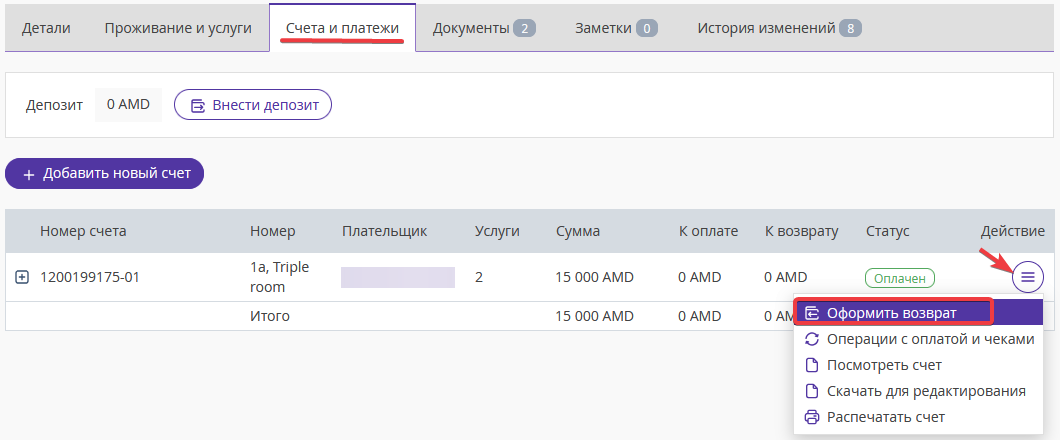Click the document icon beside Посмотреть счет
Screen dimensions: 1060x440
812,366
